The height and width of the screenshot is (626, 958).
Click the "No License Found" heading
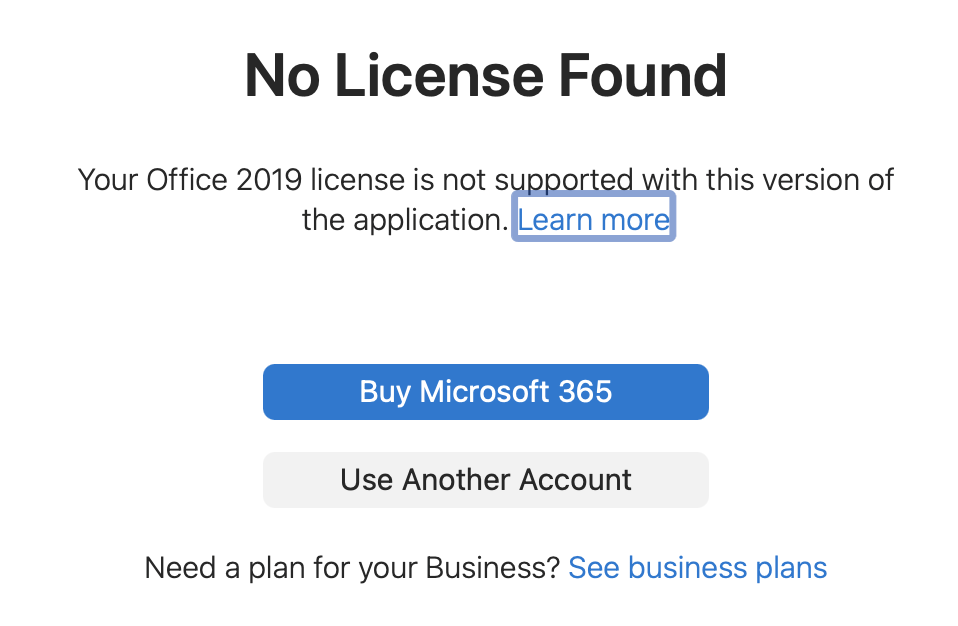(x=485, y=77)
